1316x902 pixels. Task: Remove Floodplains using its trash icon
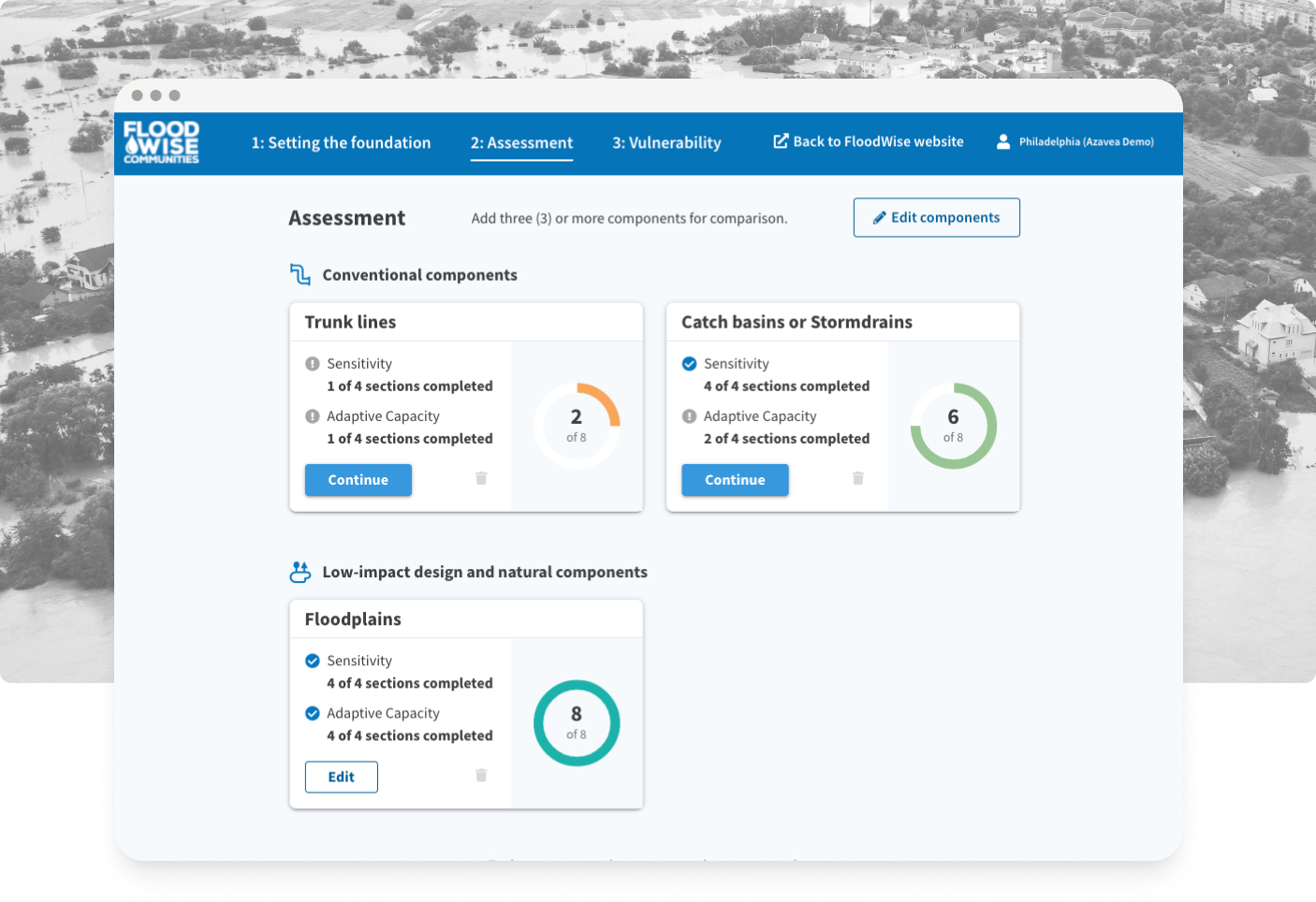tap(481, 775)
